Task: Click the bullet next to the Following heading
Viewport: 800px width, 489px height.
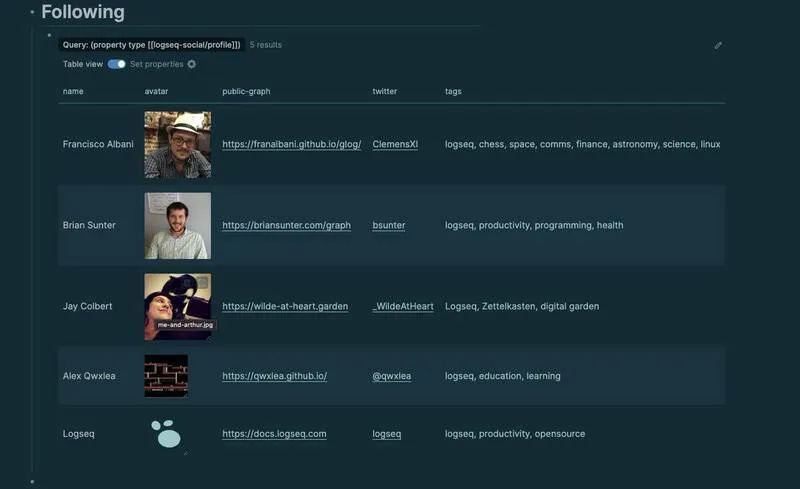Action: 32,12
